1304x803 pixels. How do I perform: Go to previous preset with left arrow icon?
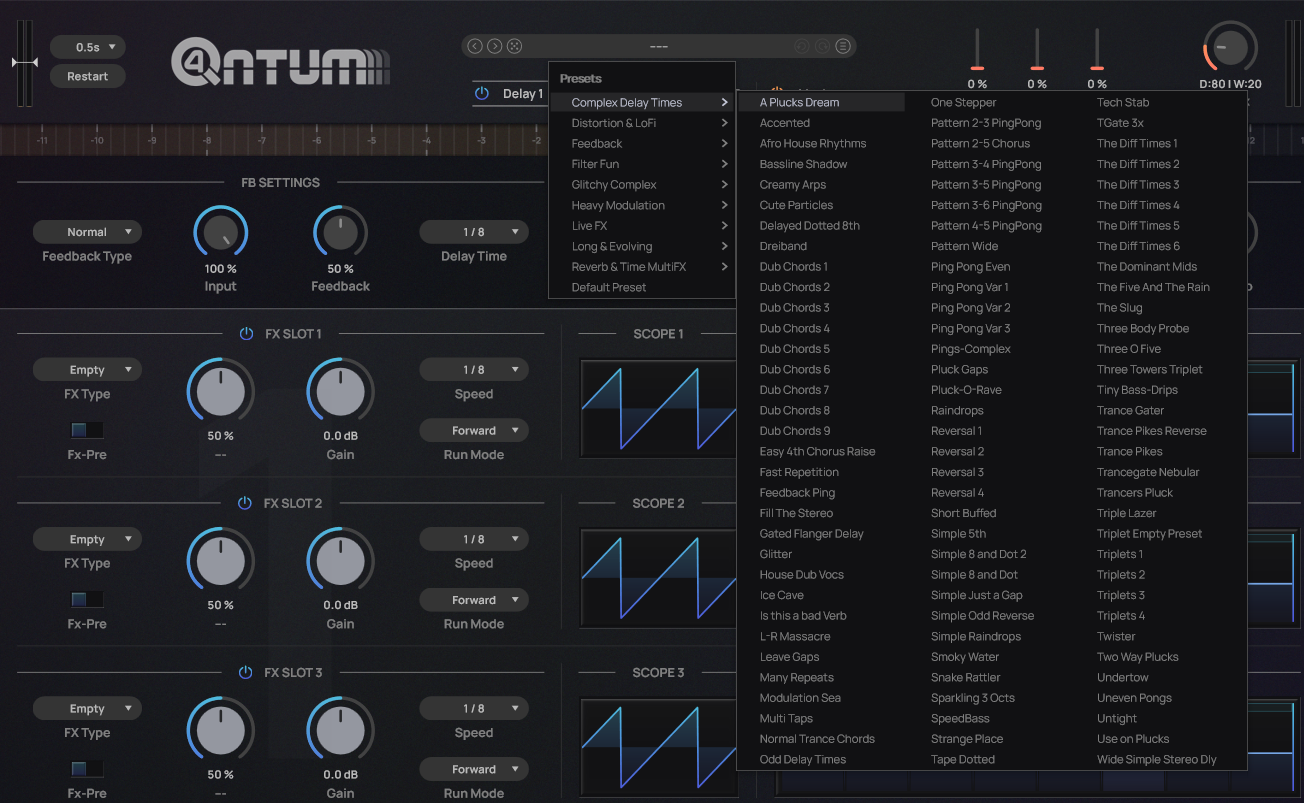point(475,46)
